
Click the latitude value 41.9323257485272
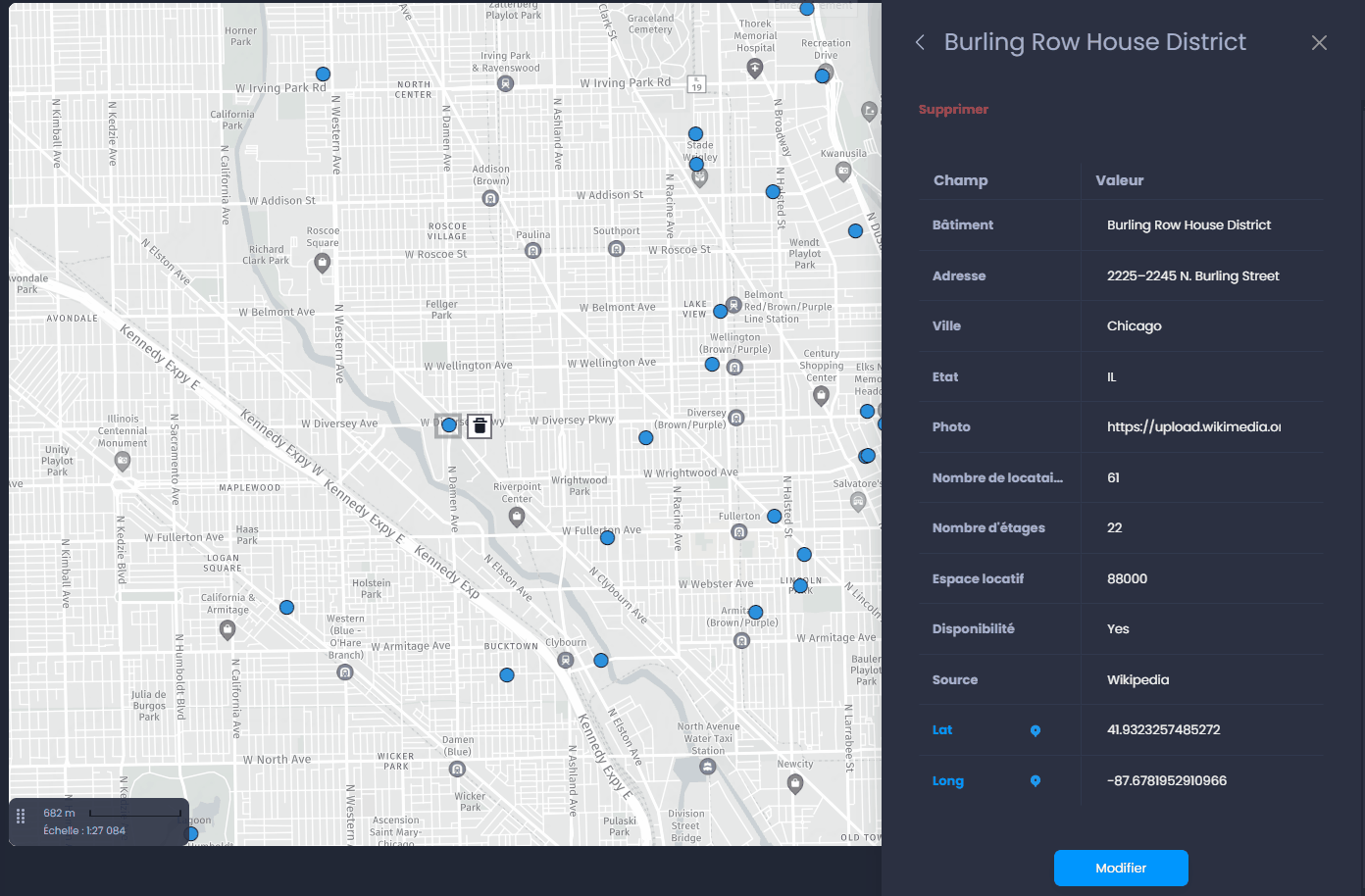[x=1164, y=729]
